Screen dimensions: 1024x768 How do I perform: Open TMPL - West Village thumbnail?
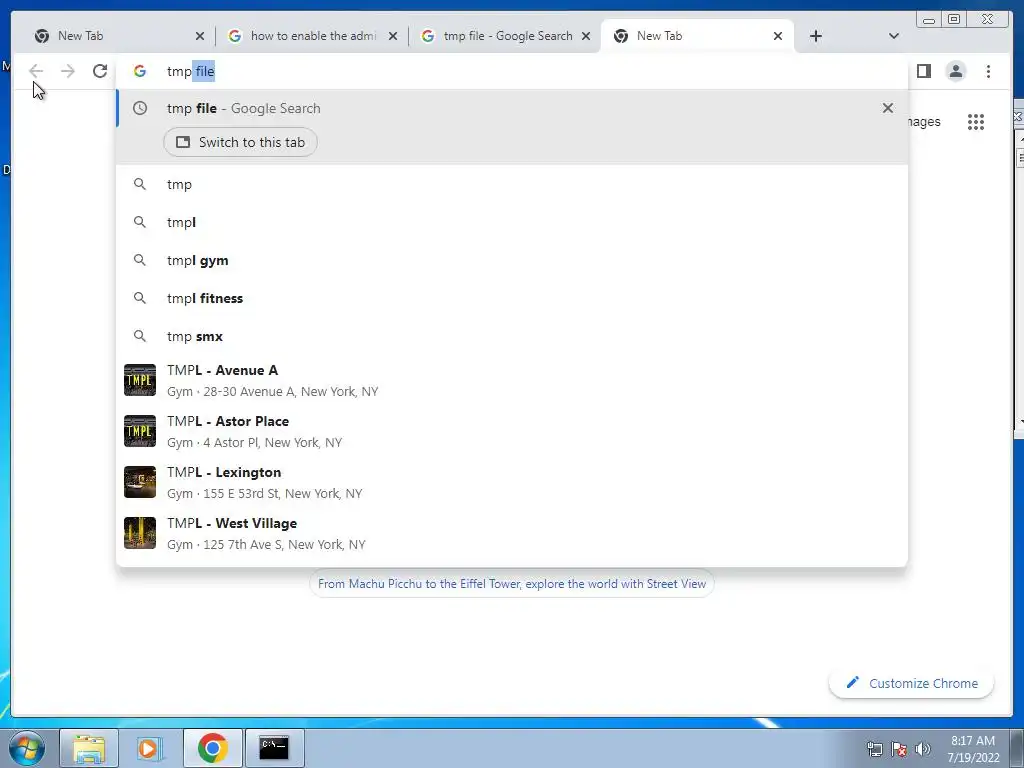coord(140,533)
